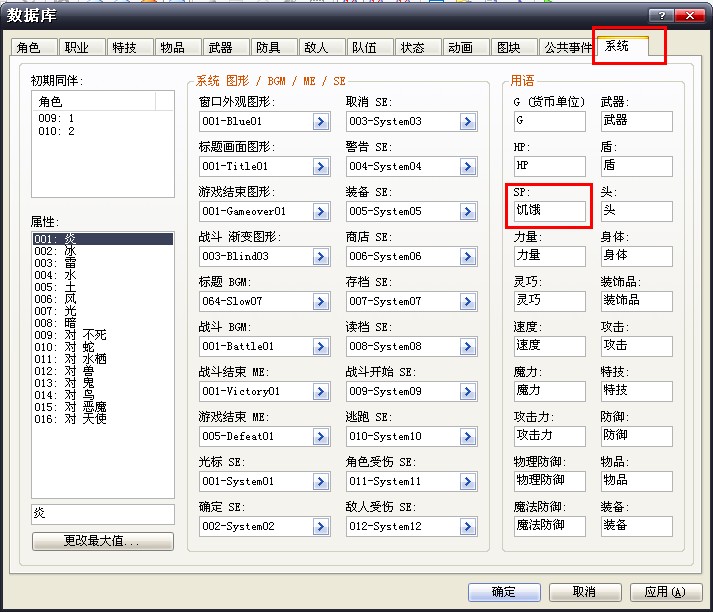Click the 盾 term input field

pyautogui.click(x=637, y=166)
